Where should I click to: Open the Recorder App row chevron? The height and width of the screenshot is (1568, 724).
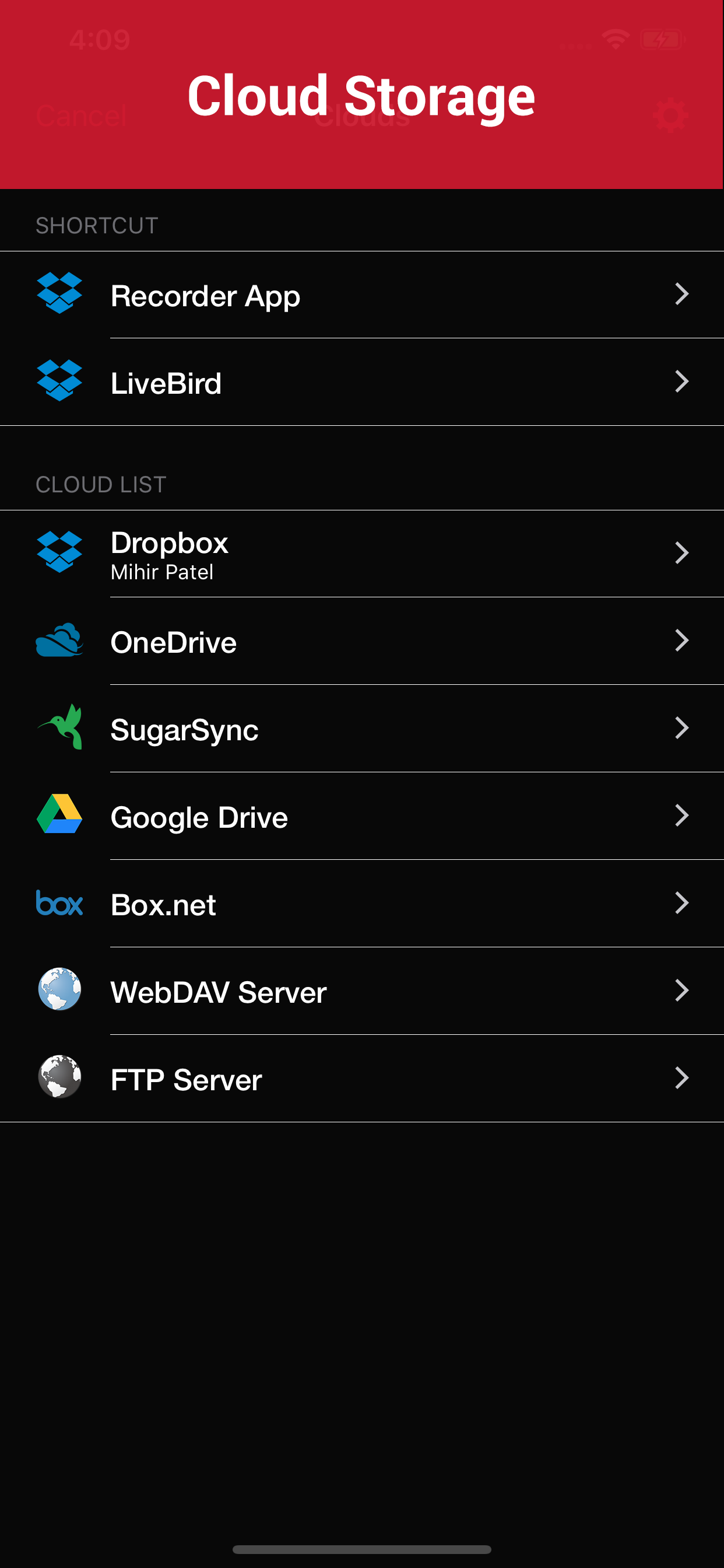click(x=682, y=295)
